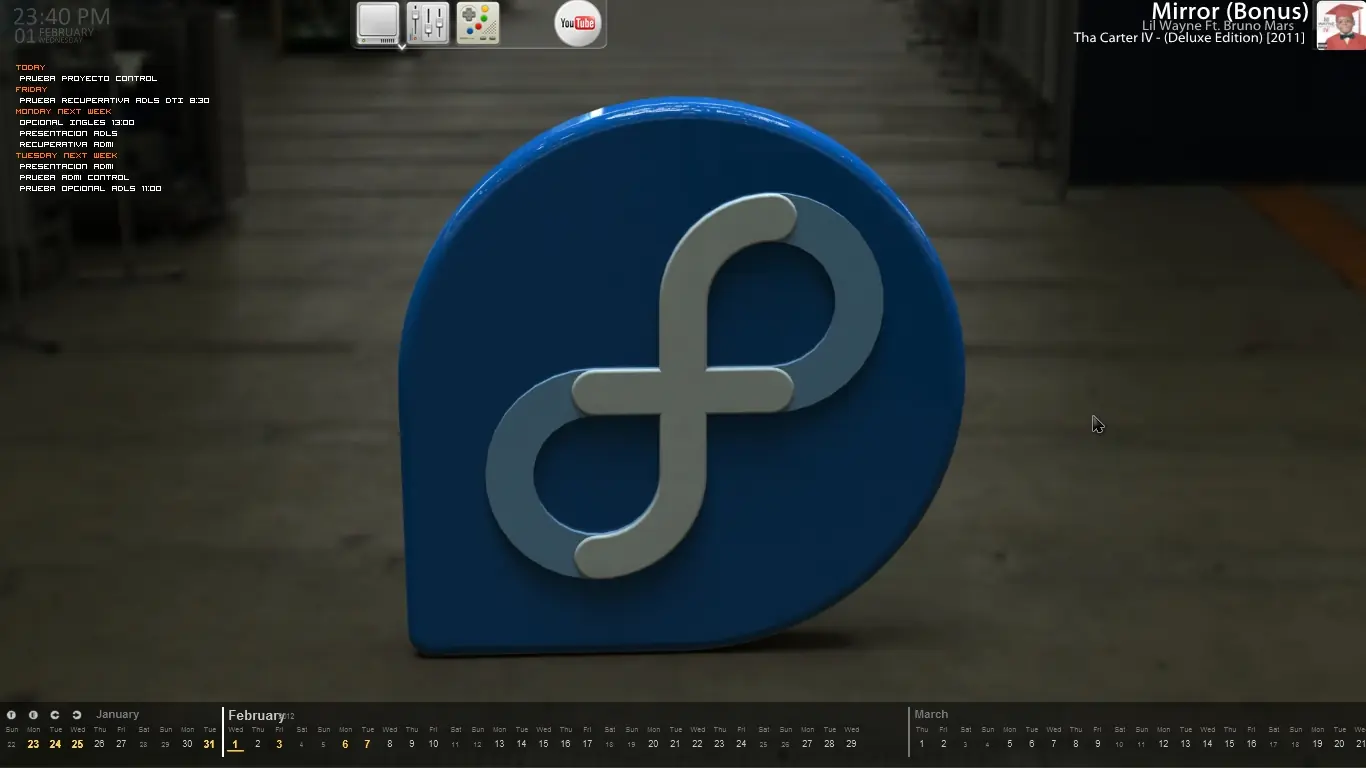Click the 23:40 PM clock
The width and height of the screenshot is (1366, 768).
click(x=61, y=16)
